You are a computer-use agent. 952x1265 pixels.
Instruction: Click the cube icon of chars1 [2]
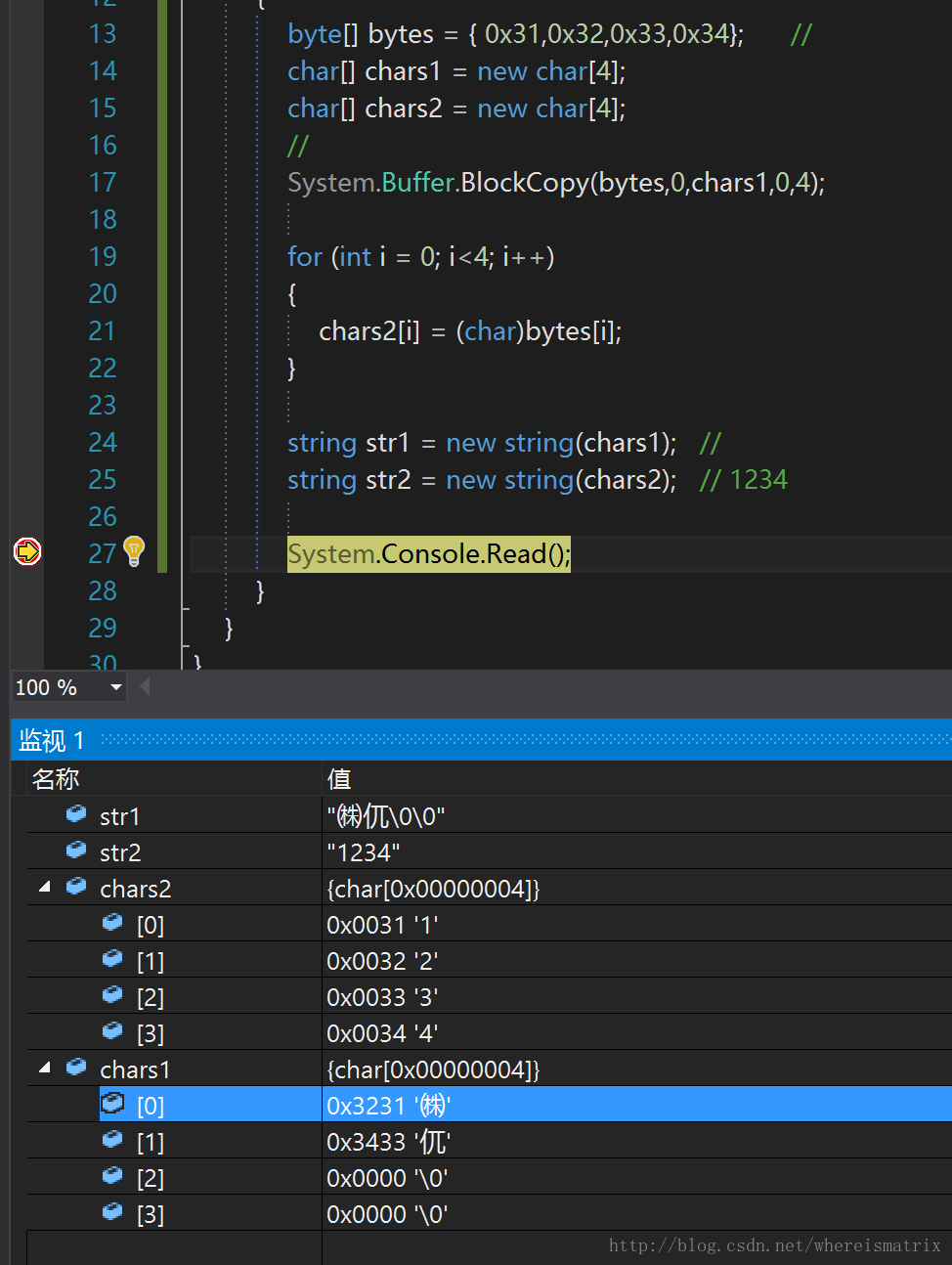pos(113,1175)
